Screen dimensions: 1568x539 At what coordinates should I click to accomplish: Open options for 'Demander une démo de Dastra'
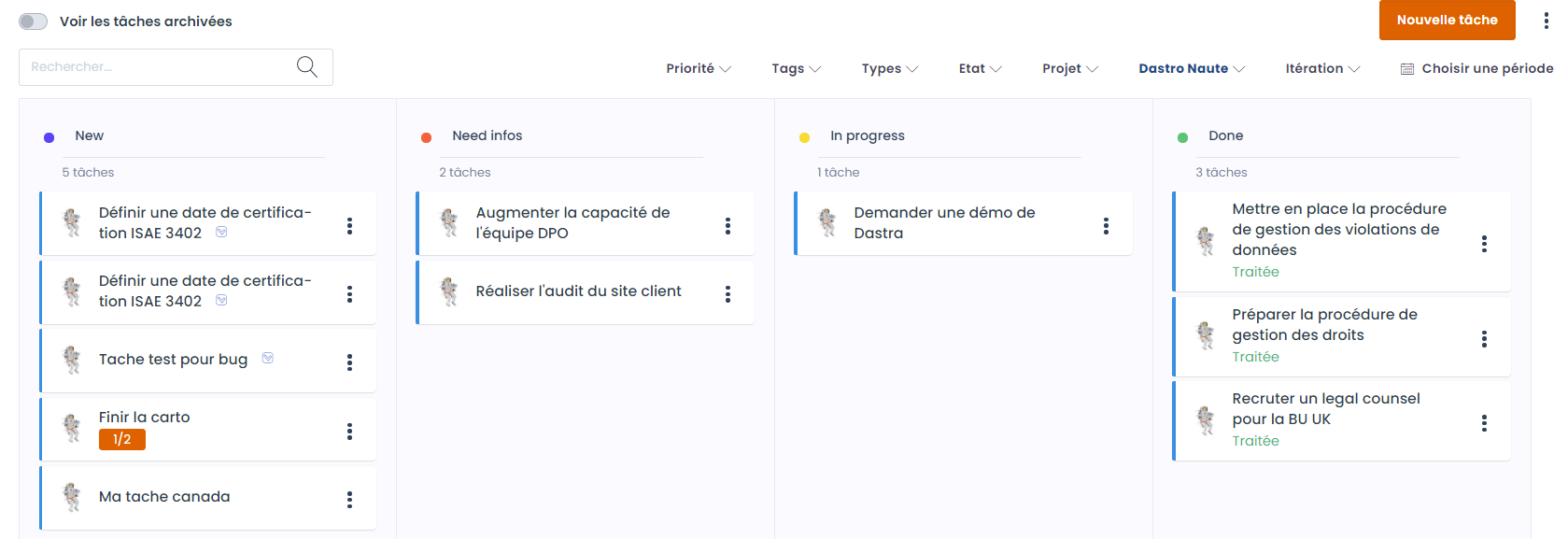pos(1106,226)
